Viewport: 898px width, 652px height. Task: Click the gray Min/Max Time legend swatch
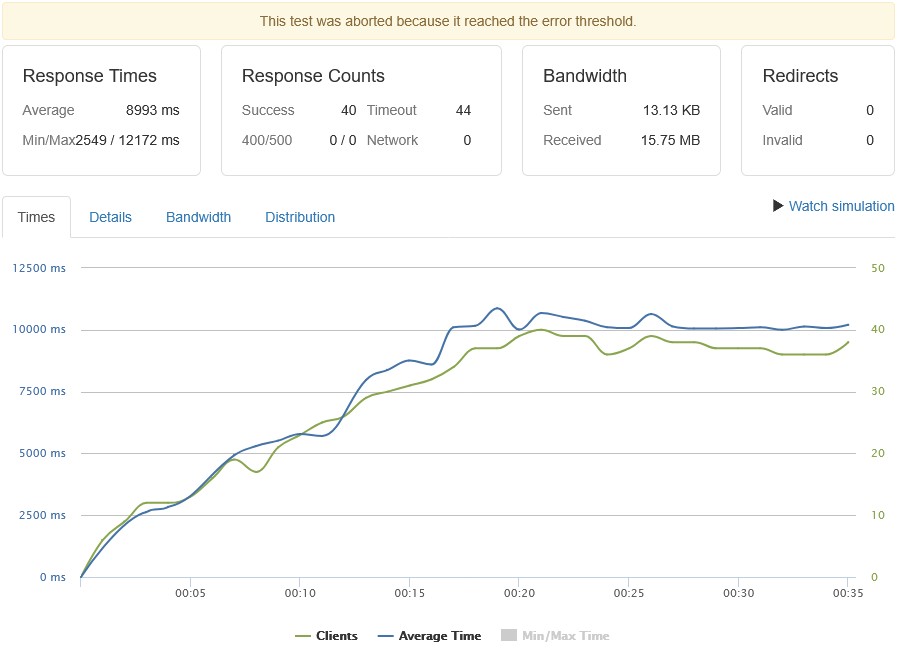tap(508, 635)
